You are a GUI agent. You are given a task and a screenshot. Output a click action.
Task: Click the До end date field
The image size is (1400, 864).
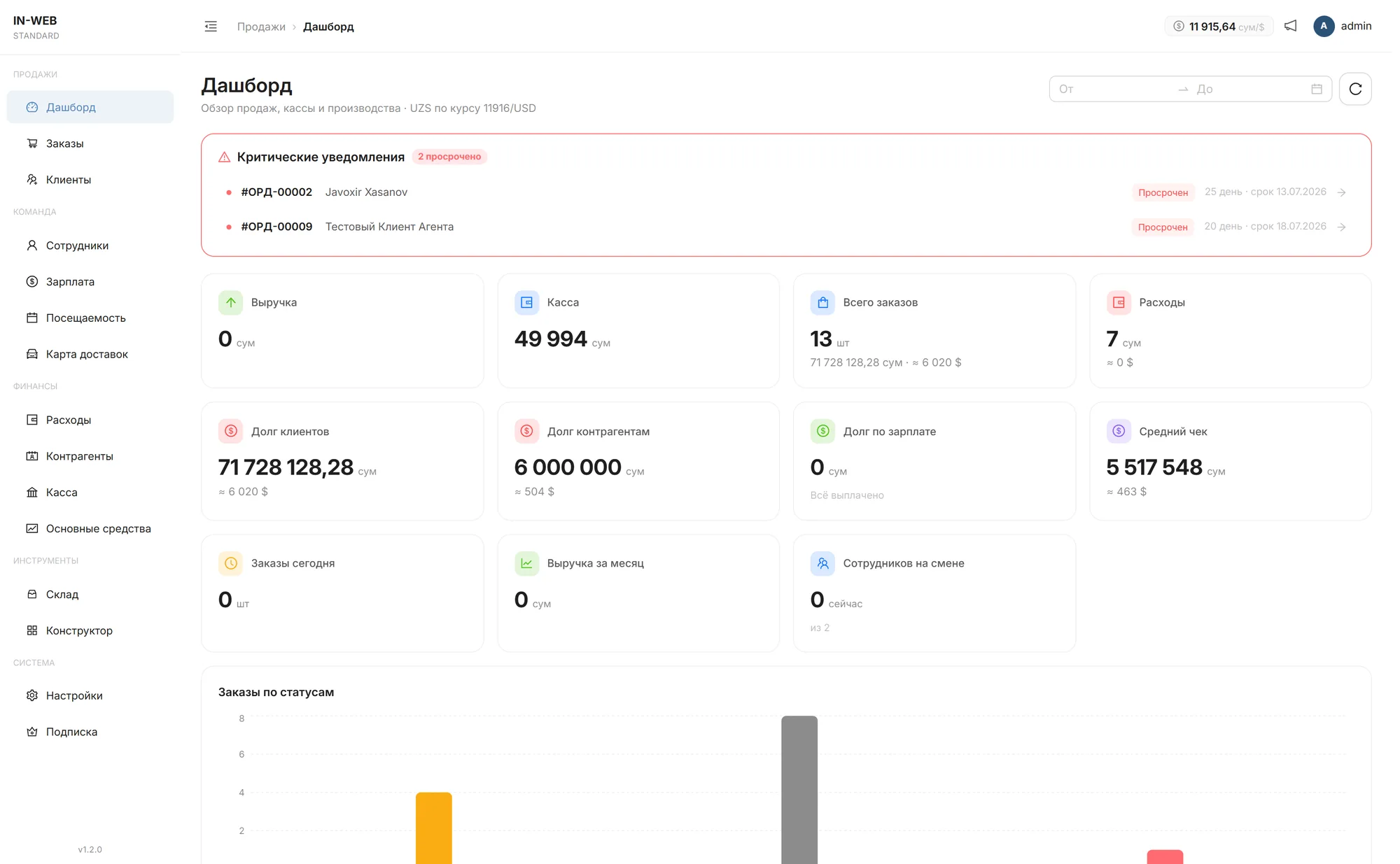(1249, 89)
